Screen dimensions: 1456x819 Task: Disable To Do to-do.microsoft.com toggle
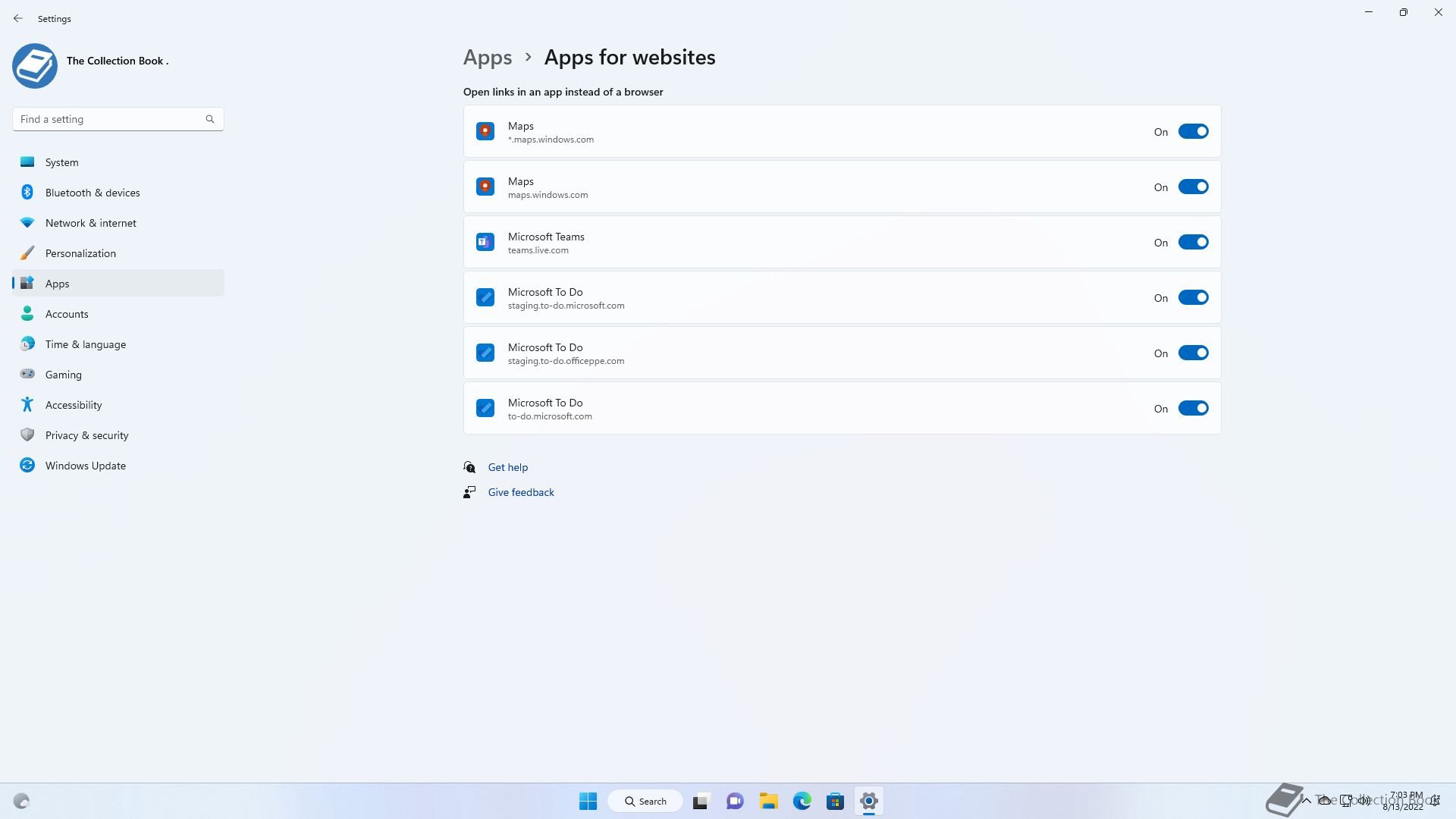(1193, 408)
